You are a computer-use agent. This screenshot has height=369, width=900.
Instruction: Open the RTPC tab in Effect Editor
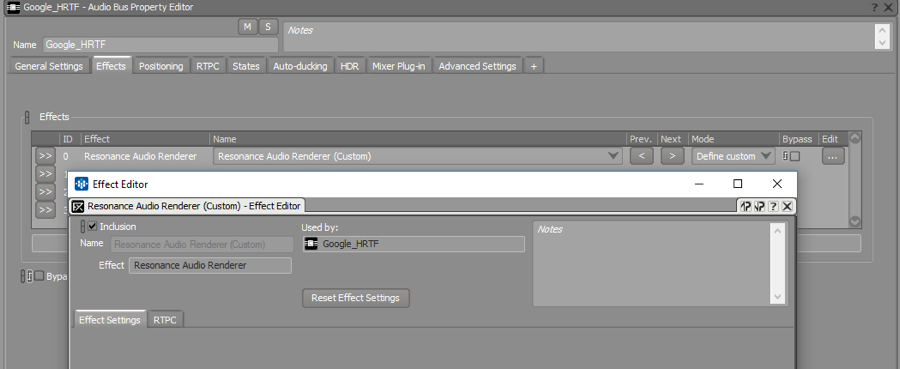[x=165, y=320]
